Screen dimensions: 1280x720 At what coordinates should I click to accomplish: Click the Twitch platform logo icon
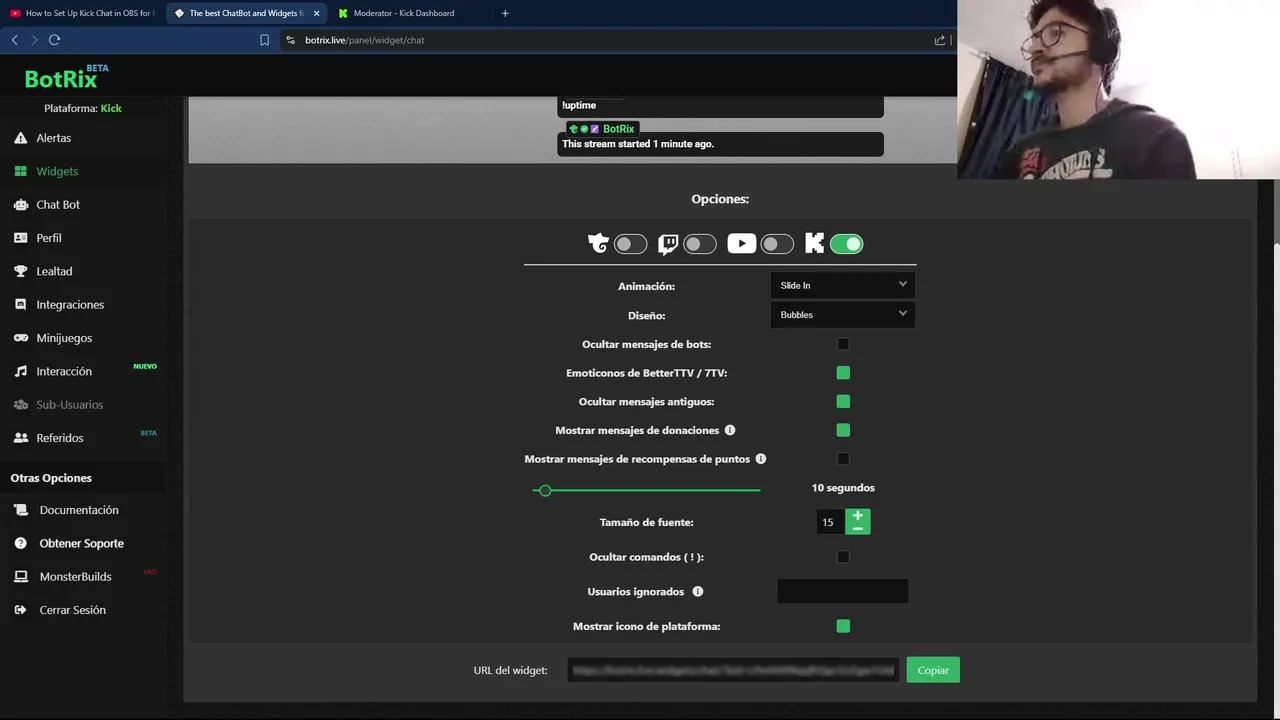pyautogui.click(x=668, y=243)
